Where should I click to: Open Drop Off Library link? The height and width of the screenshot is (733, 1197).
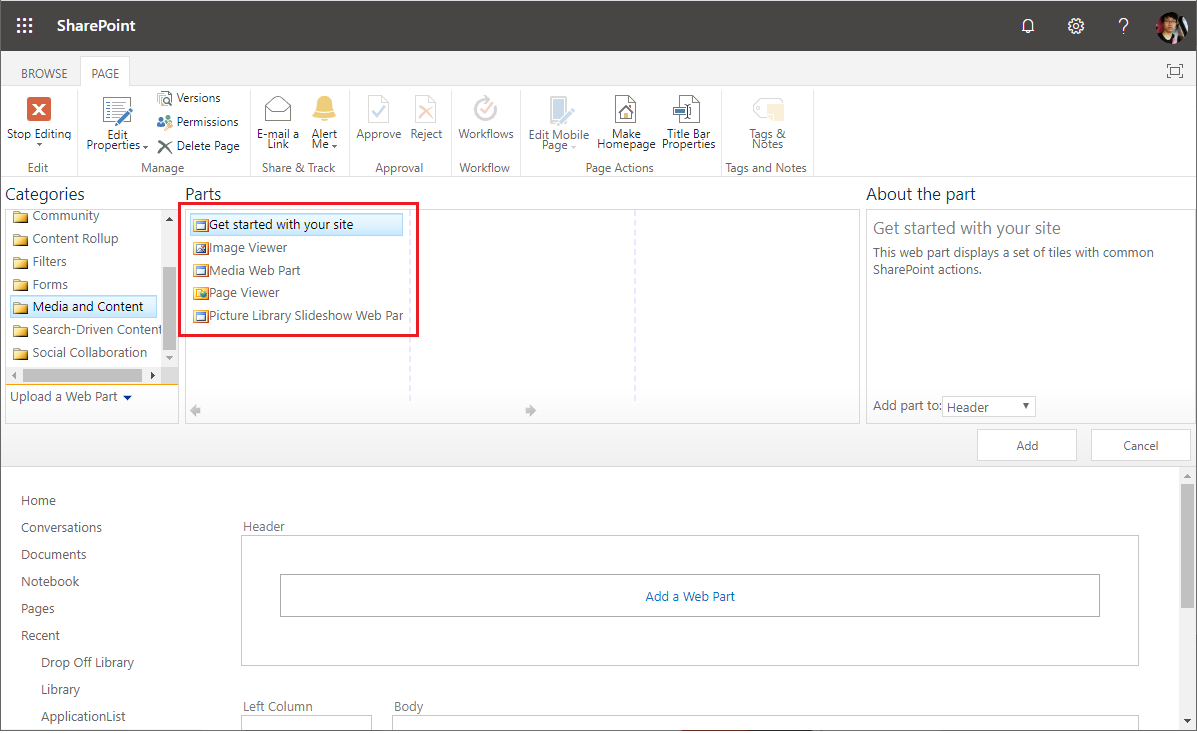click(x=87, y=663)
